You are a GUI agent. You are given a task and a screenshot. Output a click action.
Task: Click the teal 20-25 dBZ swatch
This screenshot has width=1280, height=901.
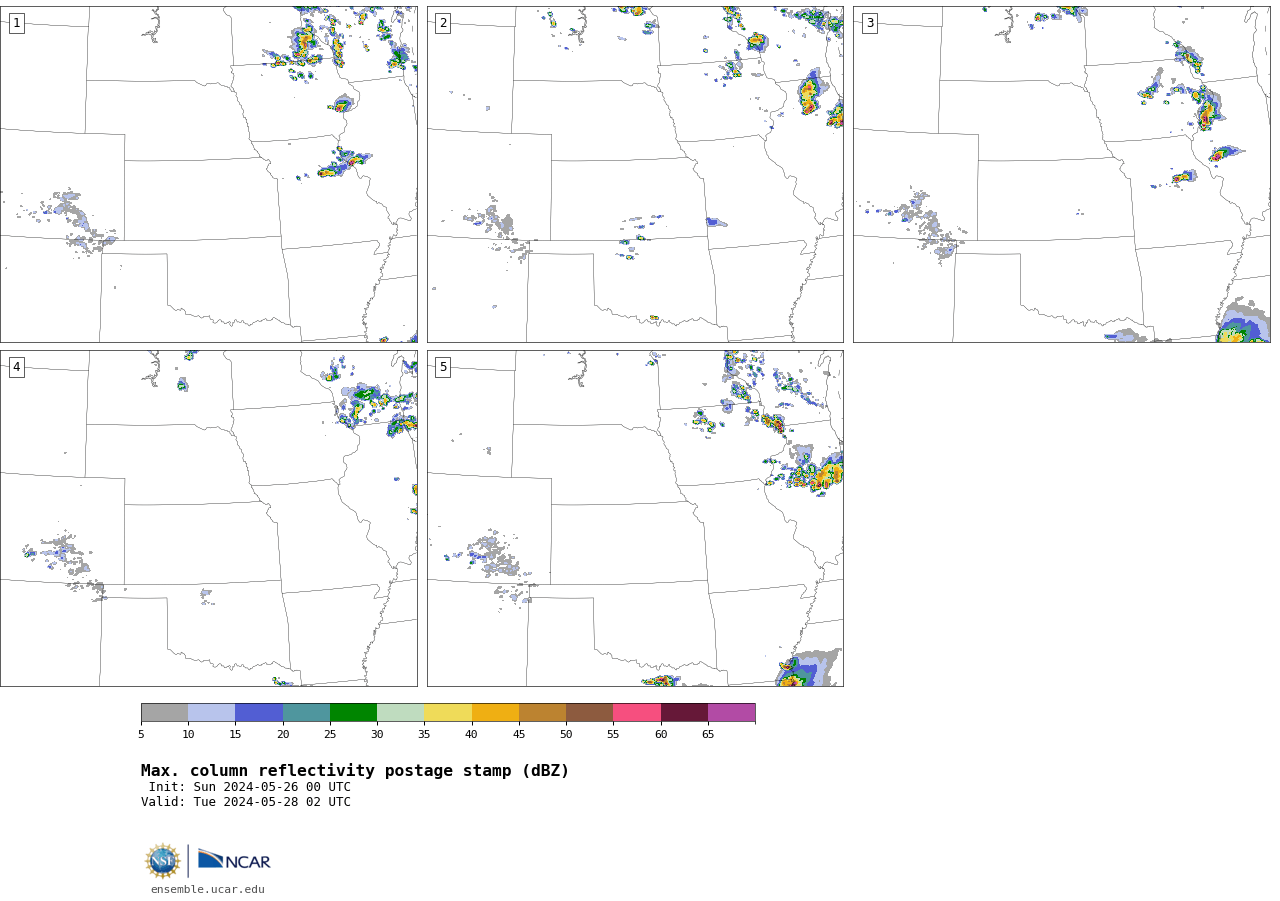point(306,713)
